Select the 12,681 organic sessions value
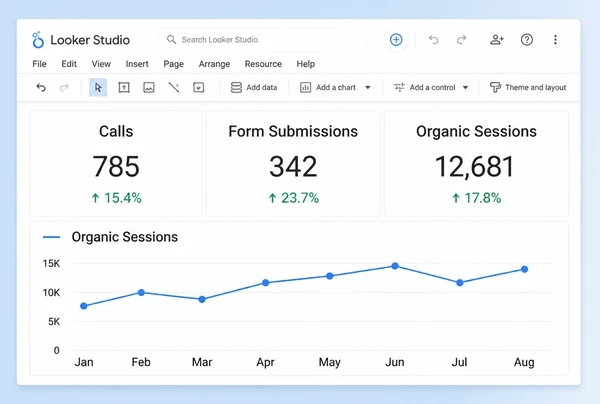 [x=474, y=167]
